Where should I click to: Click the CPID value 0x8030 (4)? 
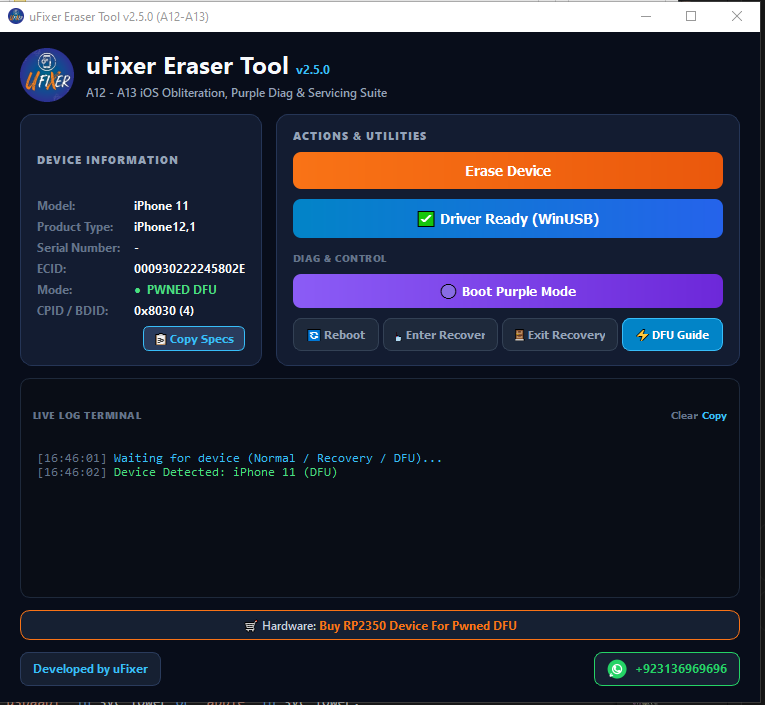[164, 311]
